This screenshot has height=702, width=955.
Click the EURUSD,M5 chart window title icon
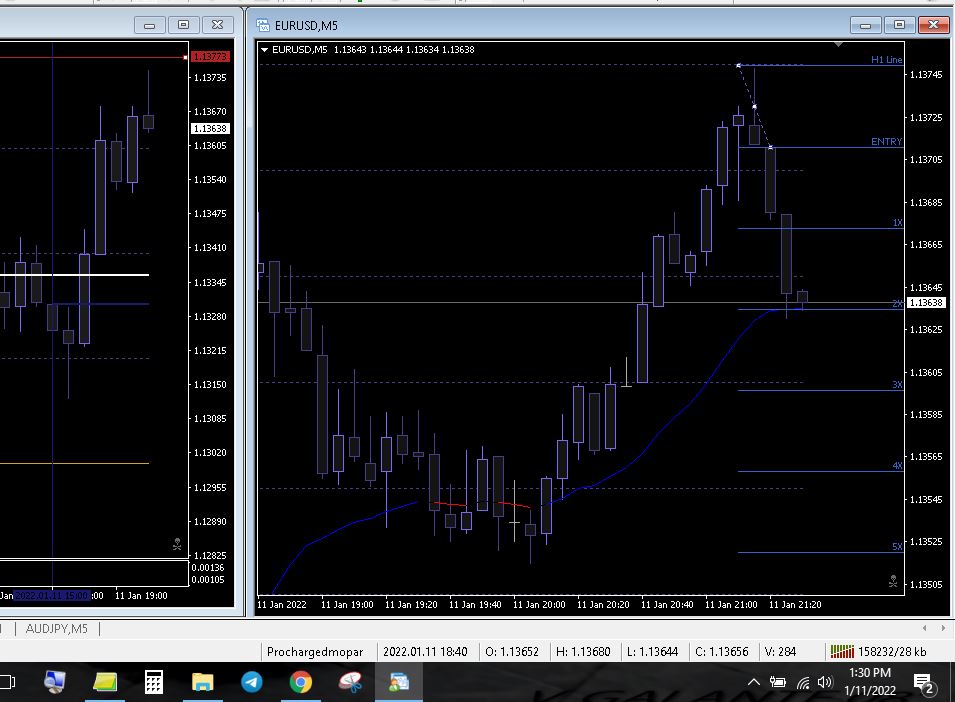263,25
